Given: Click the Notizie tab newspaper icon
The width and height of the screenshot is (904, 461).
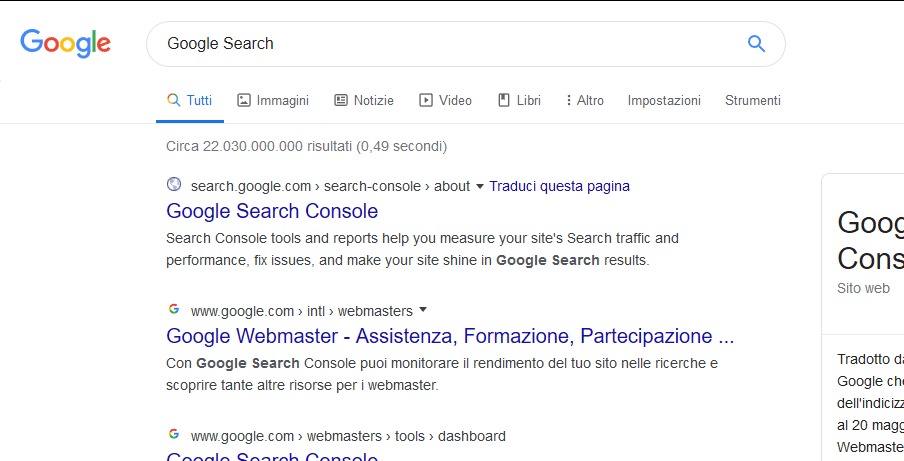Looking at the screenshot, I should [341, 100].
